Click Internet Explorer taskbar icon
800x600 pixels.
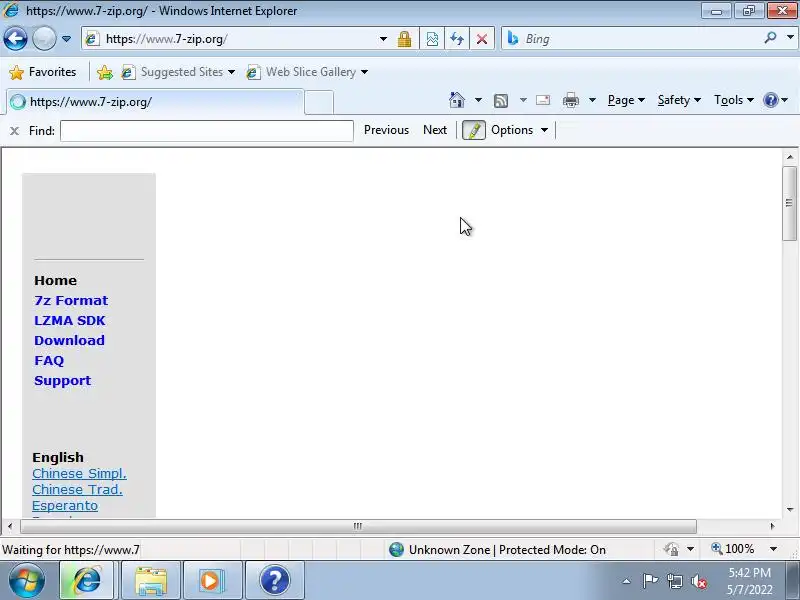[87, 580]
